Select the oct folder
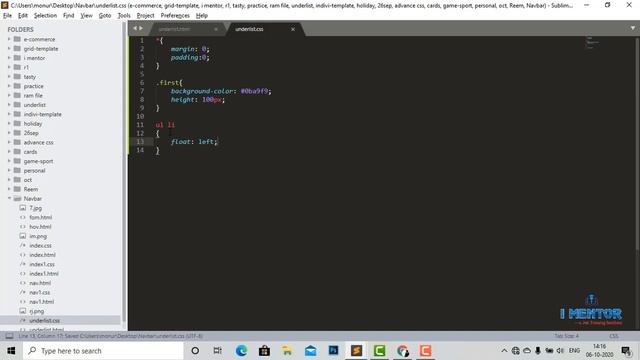Image resolution: width=640 pixels, height=360 pixels. 28,180
